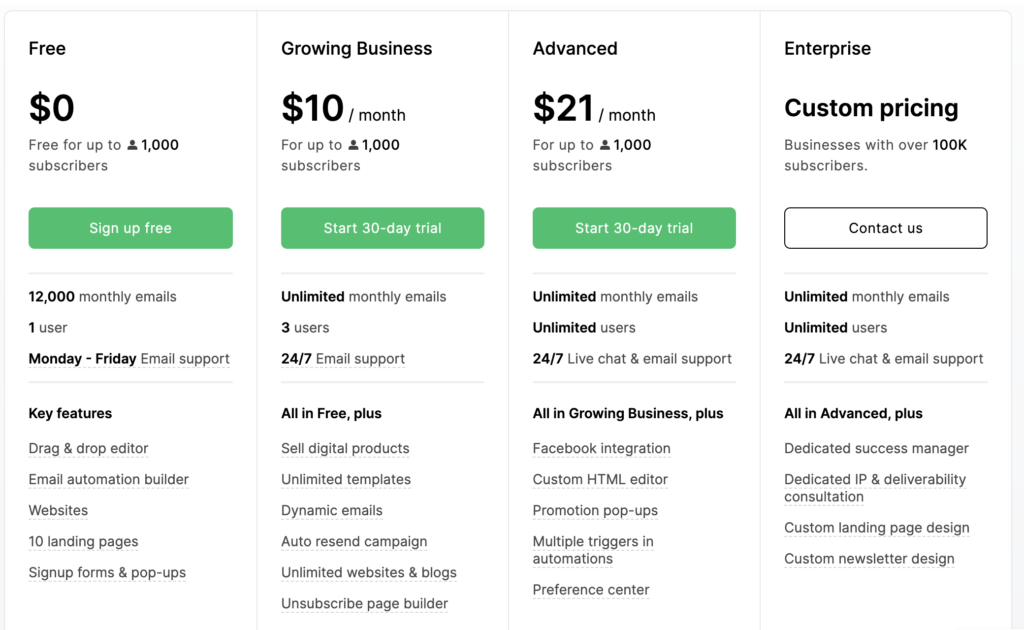Click subscriber person icon in Growing Business plan
The height and width of the screenshot is (630, 1024).
coord(353,145)
